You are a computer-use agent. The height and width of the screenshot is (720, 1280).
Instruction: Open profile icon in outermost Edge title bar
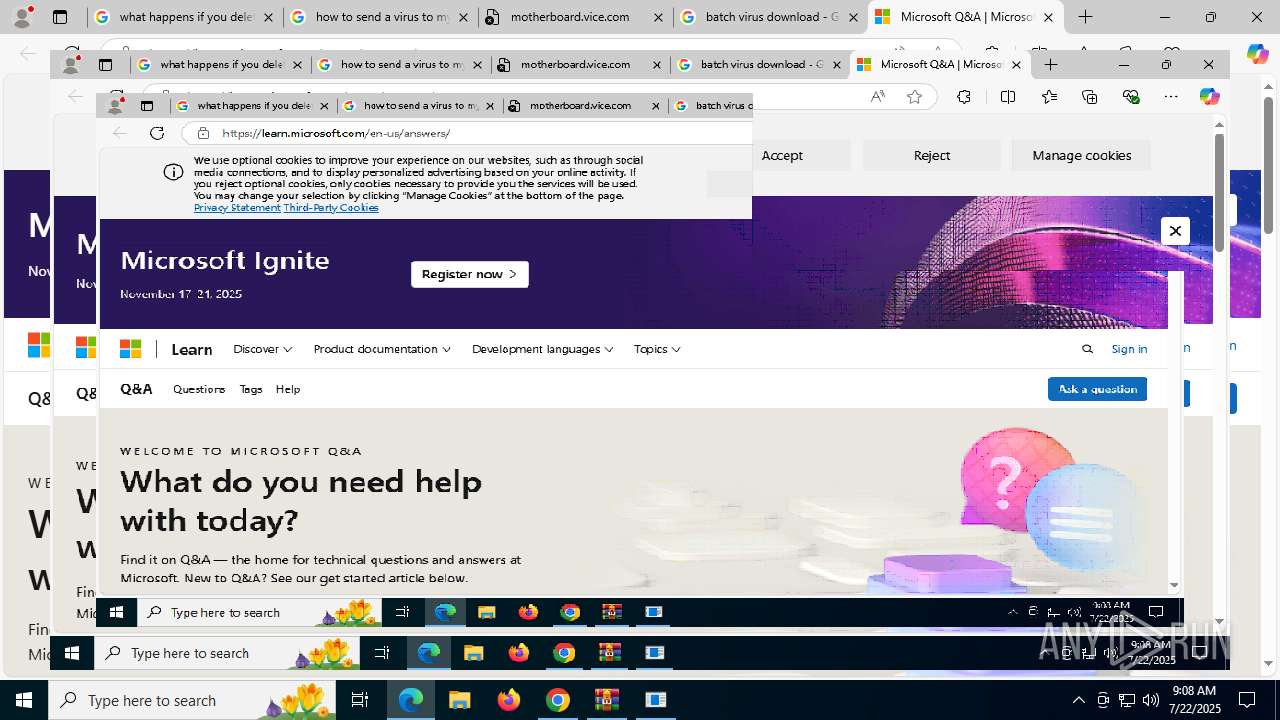pos(22,17)
